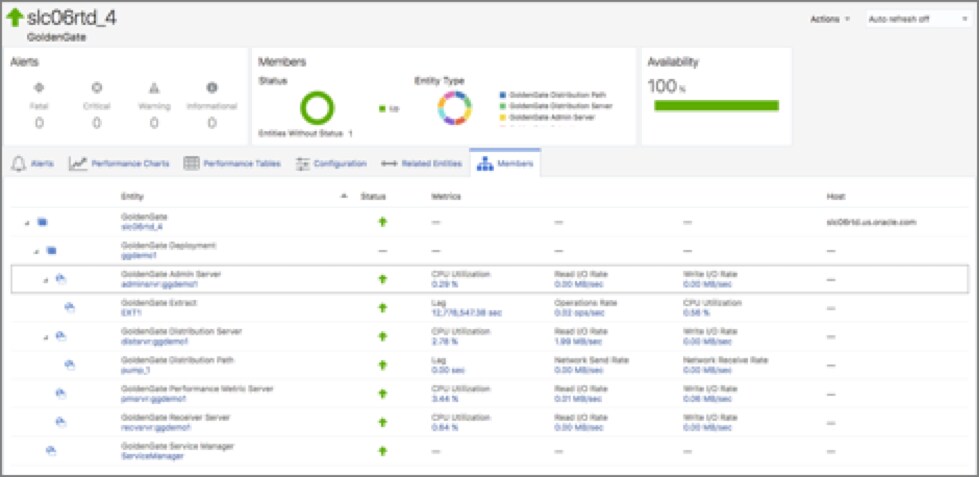Click the Status donut chart
Viewport: 979px width, 477px height.
pos(318,108)
